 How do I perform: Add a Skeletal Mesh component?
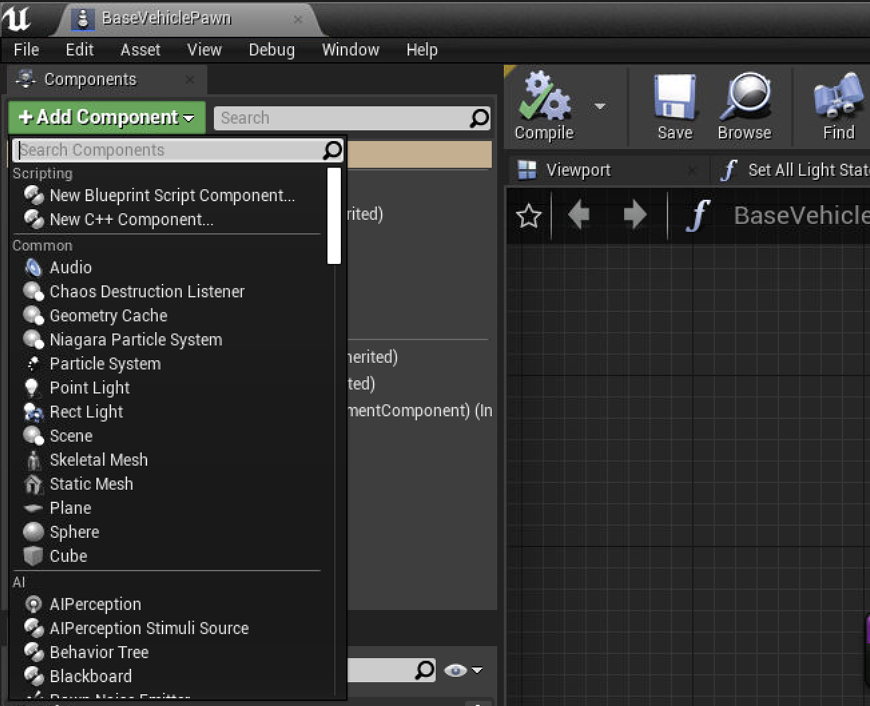[99, 460]
